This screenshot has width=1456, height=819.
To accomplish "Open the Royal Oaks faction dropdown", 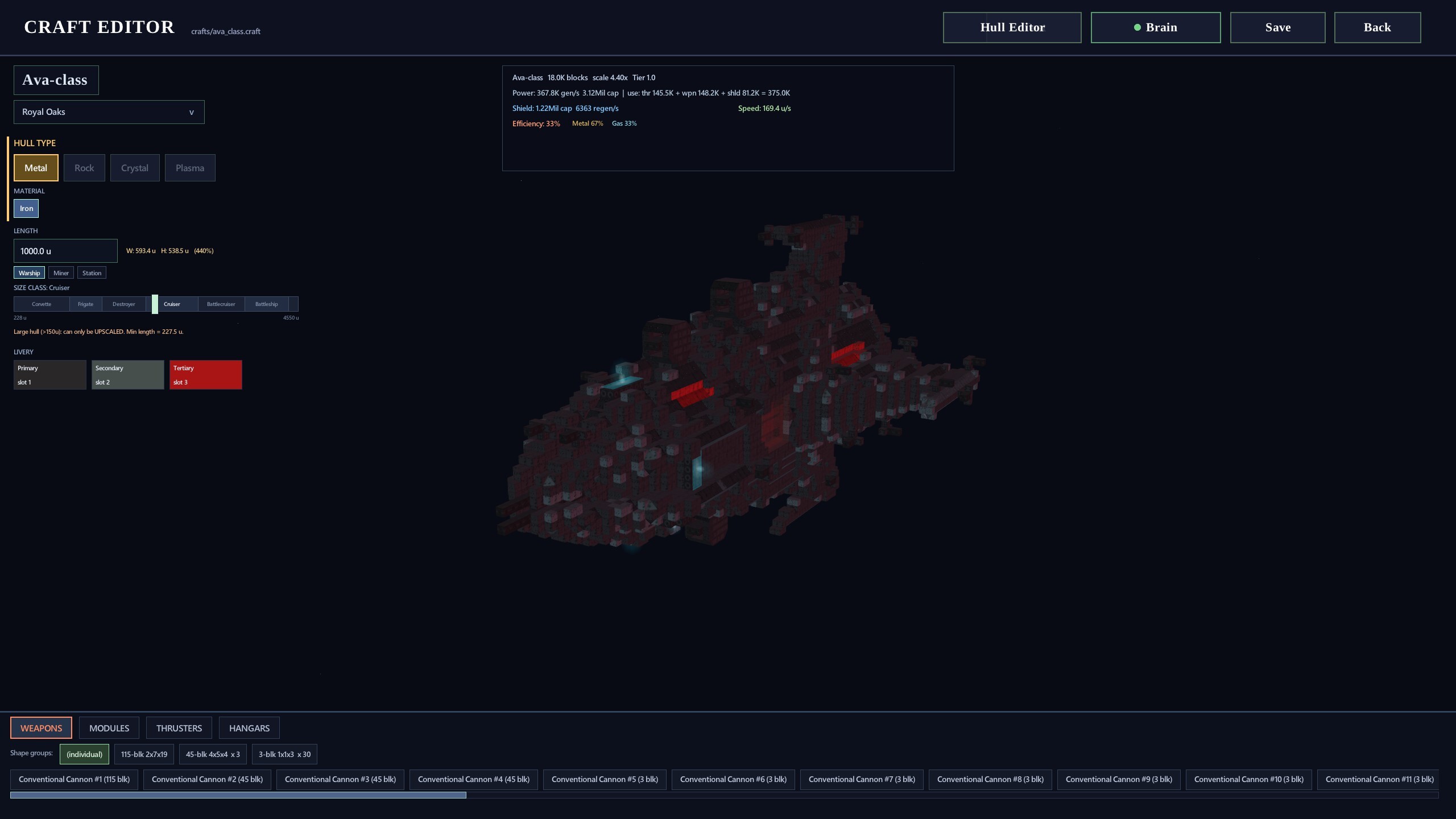I will (x=109, y=112).
